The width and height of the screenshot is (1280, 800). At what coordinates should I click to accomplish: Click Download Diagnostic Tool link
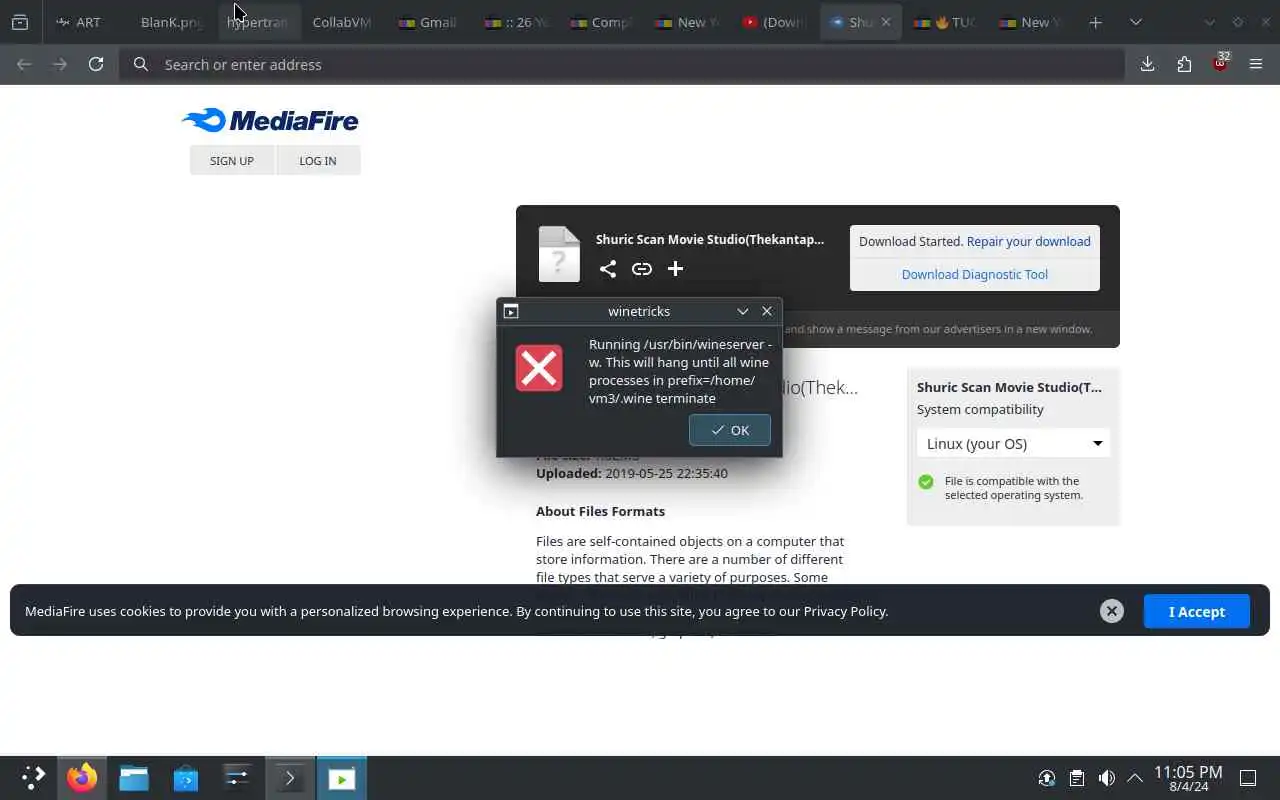coord(975,274)
